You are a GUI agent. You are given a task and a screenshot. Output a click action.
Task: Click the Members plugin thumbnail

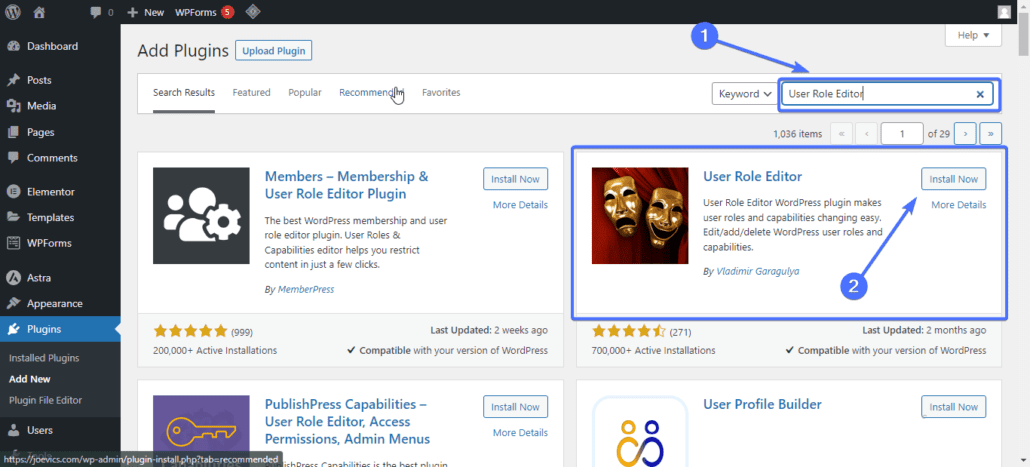(x=201, y=215)
